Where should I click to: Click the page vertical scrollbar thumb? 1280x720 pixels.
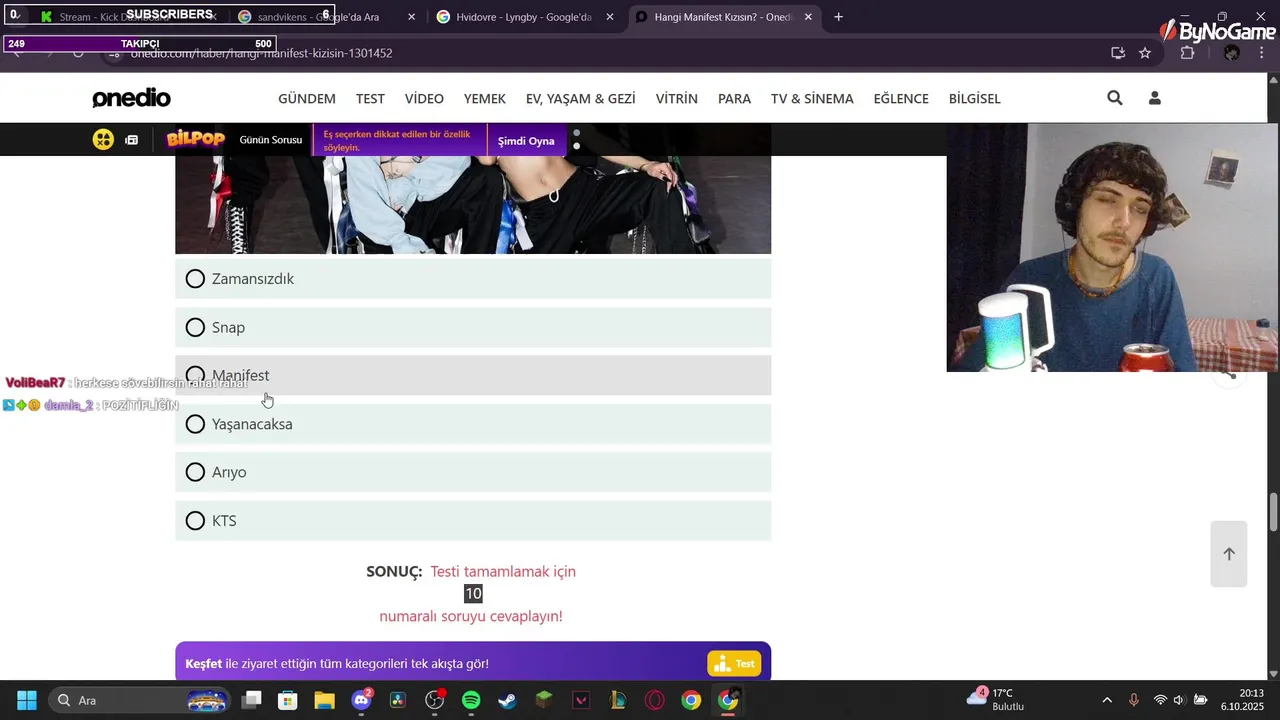click(1273, 512)
